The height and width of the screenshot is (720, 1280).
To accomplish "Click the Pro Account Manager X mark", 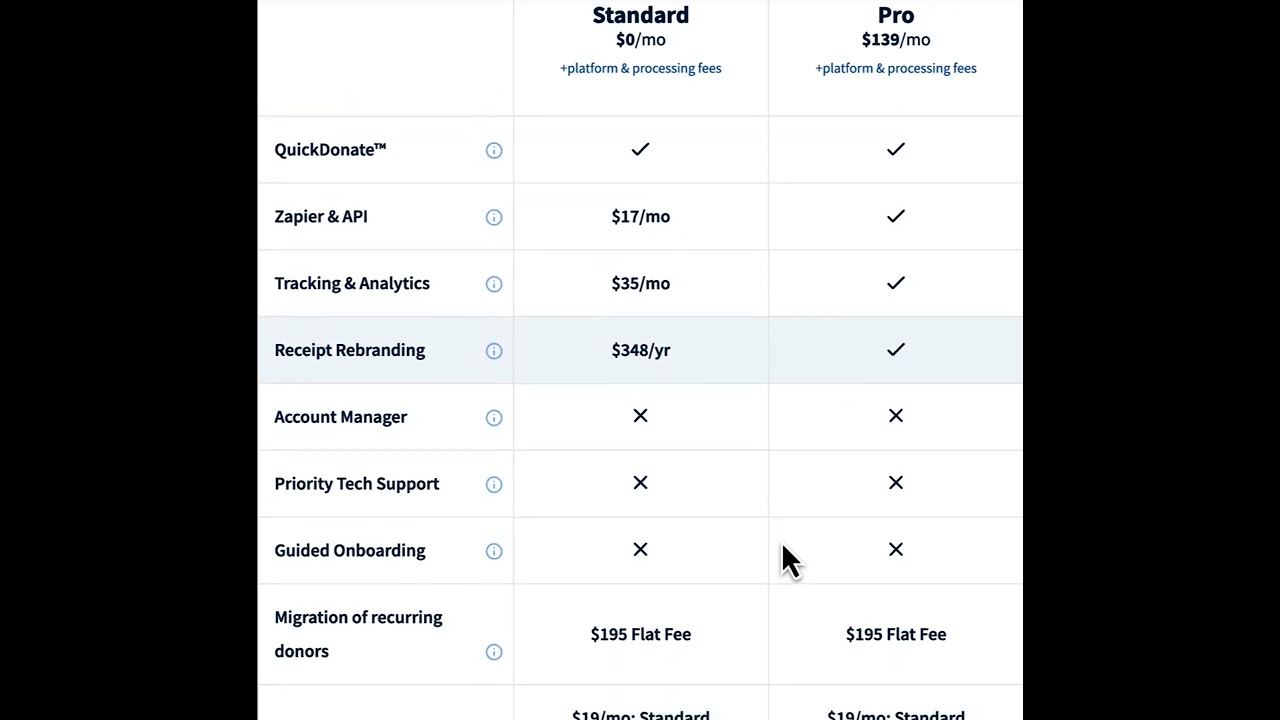I will coord(895,416).
